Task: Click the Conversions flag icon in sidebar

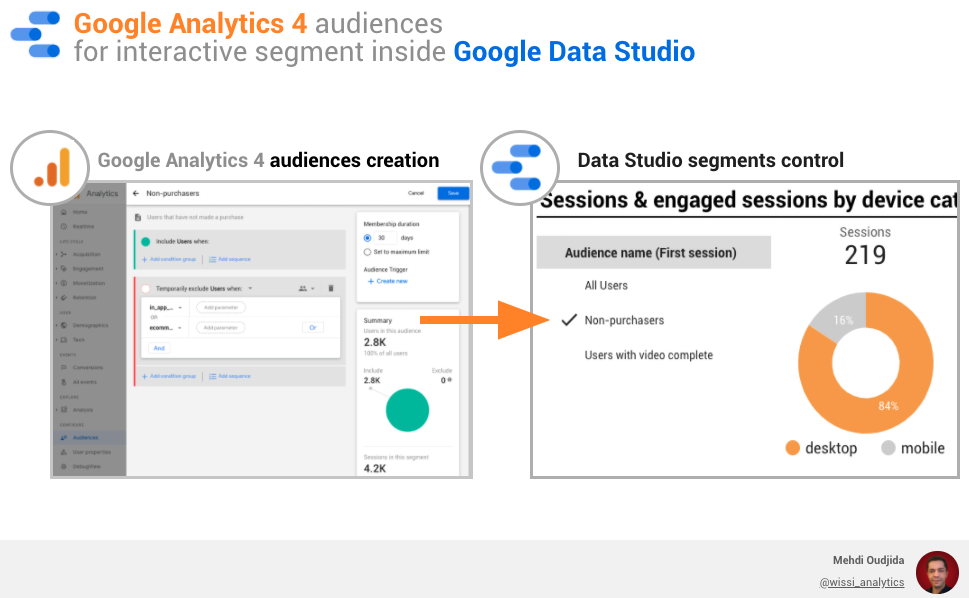Action: (x=64, y=367)
